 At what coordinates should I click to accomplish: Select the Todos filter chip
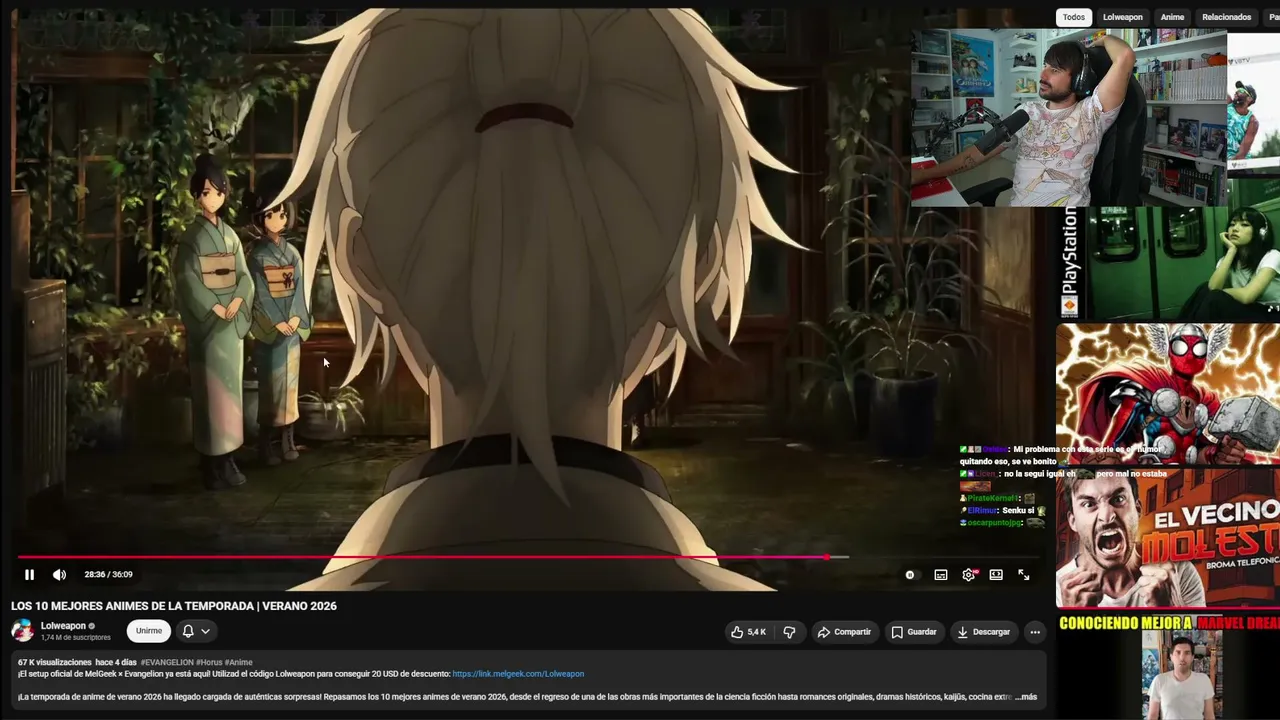click(1074, 17)
